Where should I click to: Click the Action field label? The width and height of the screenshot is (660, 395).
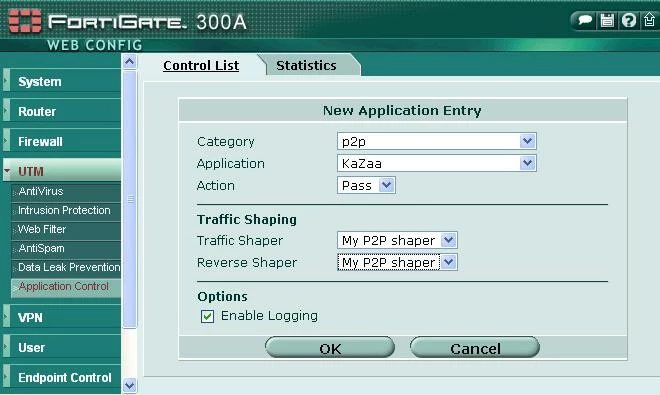point(216,185)
